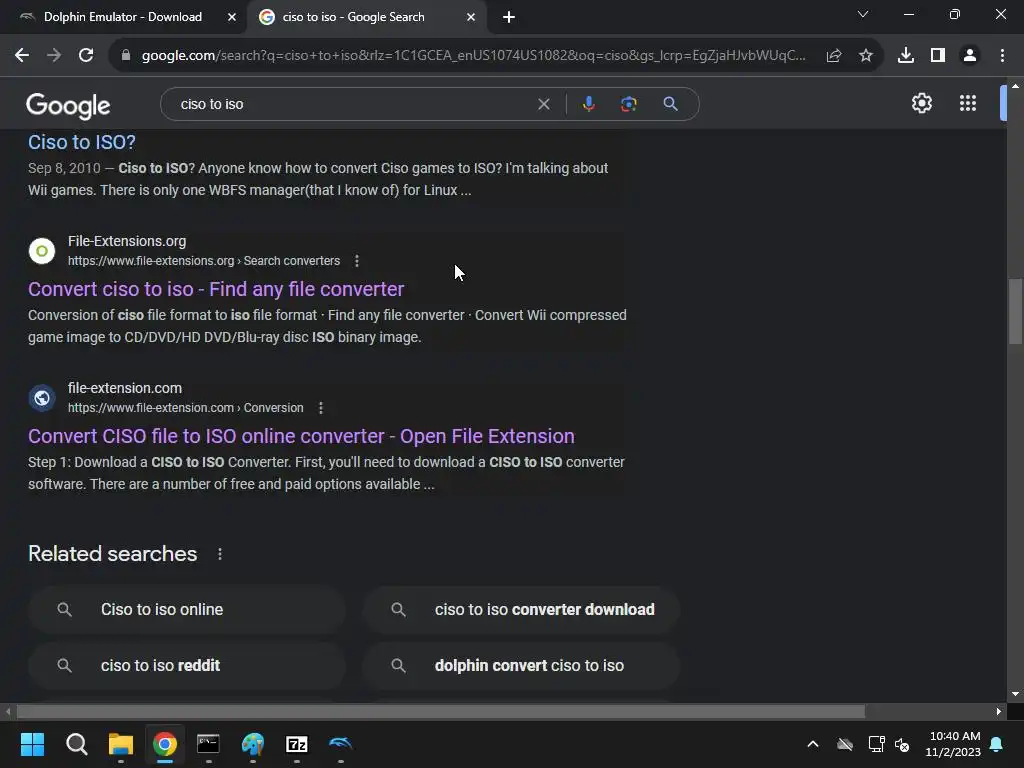Close the Dolphin Emulator tab
This screenshot has height=768, width=1024.
pos(232,17)
